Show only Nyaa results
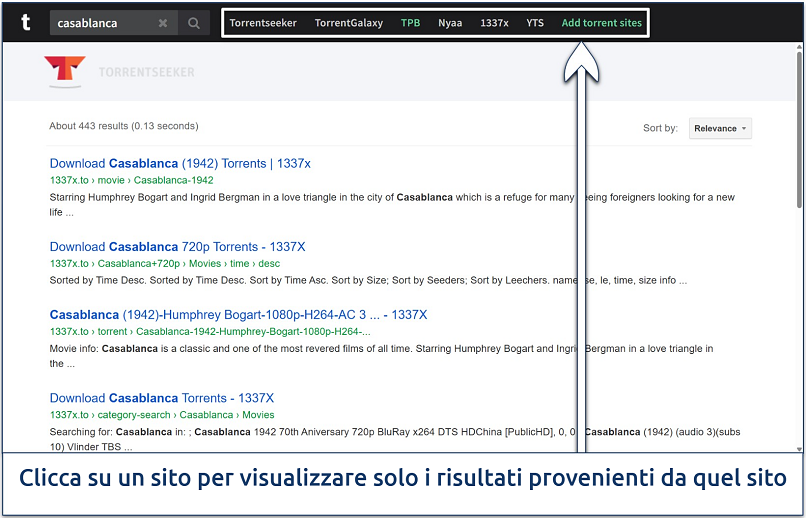The height and width of the screenshot is (518, 806). pyautogui.click(x=450, y=23)
